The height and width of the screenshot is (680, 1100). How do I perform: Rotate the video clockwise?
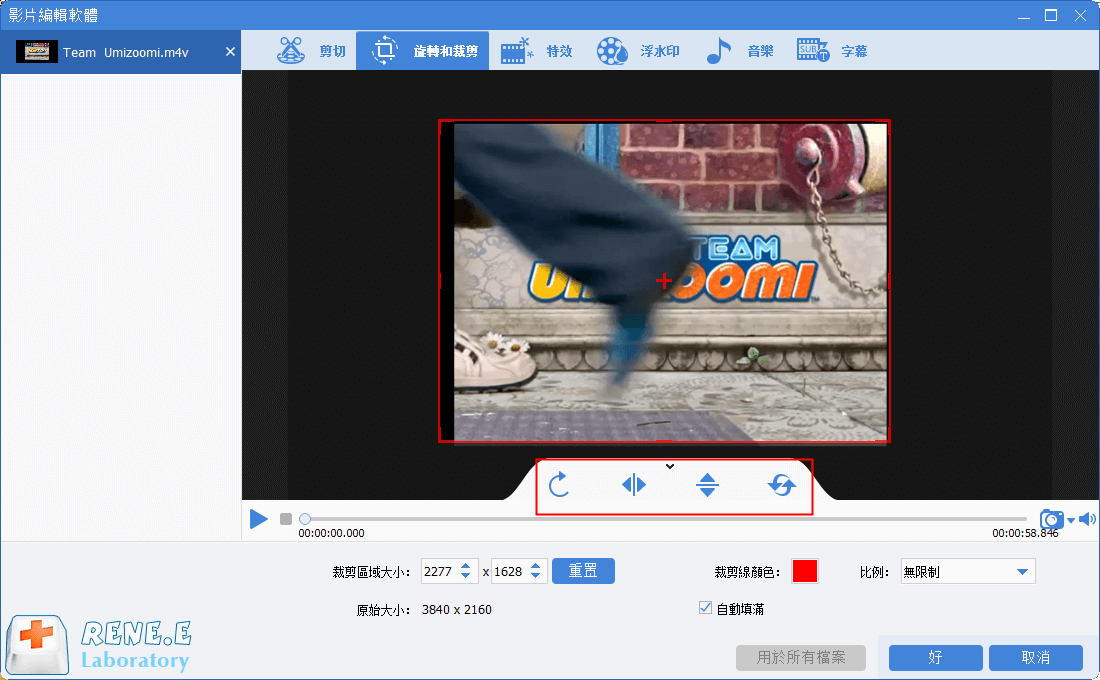558,484
